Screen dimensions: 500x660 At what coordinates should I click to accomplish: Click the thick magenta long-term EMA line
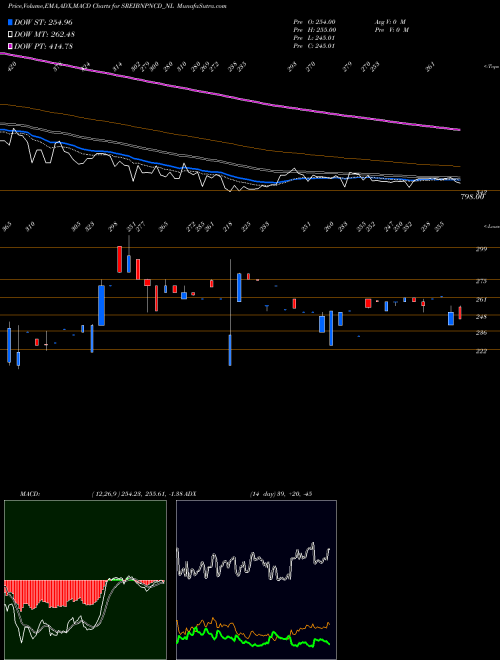(229, 96)
